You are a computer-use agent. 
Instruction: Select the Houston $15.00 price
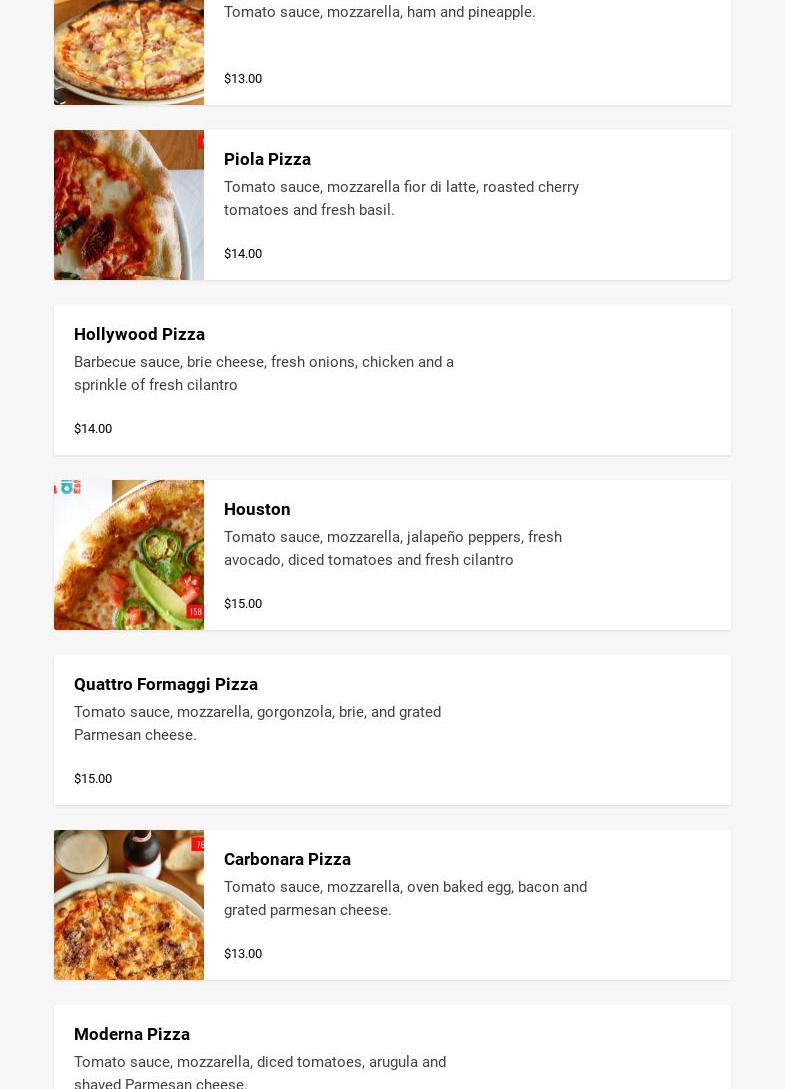[x=243, y=604]
